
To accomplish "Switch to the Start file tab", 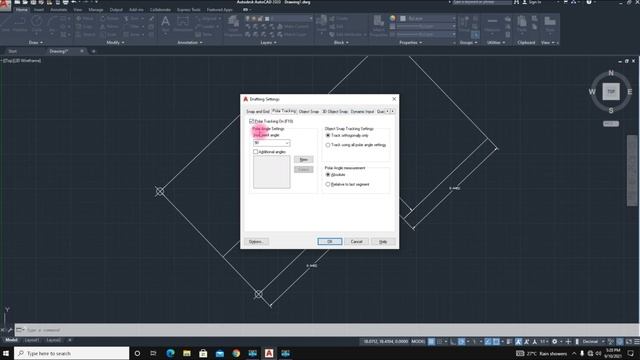I will point(13,51).
